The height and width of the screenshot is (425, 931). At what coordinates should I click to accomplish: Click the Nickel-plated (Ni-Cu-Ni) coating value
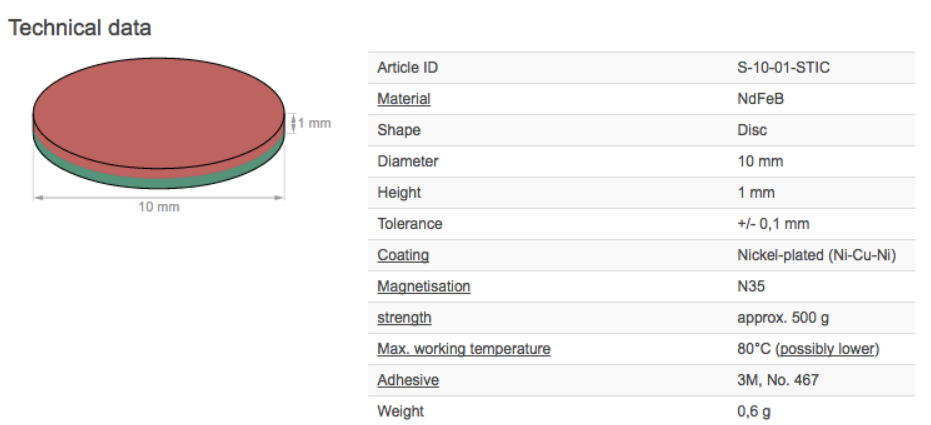click(x=816, y=255)
